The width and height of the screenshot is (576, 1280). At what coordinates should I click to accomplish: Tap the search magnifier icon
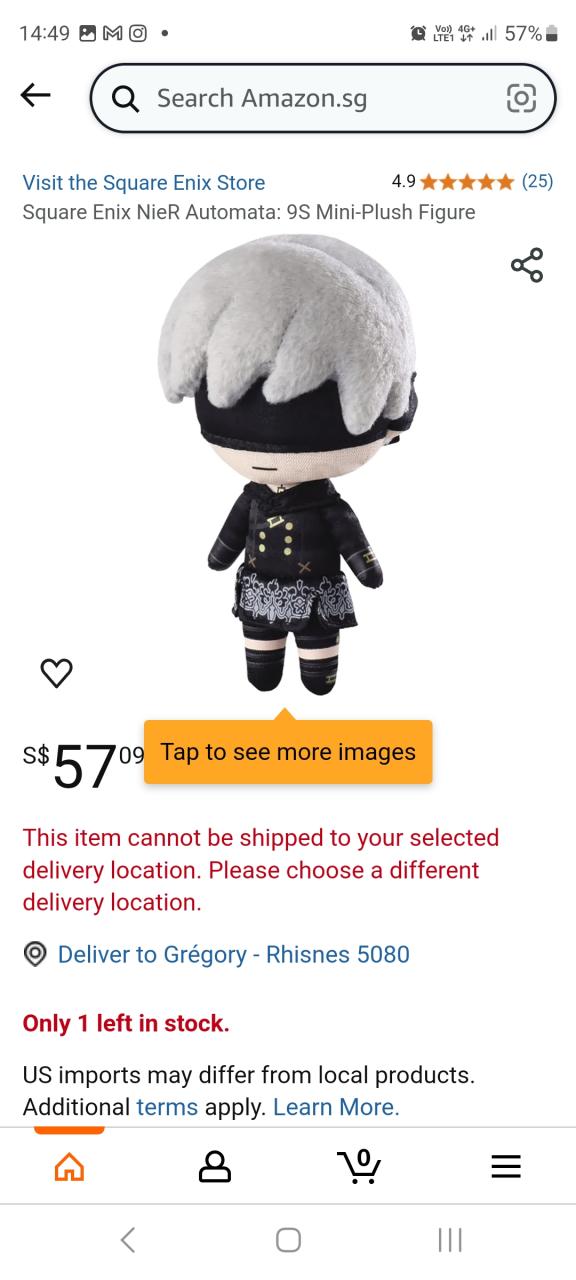(126, 98)
